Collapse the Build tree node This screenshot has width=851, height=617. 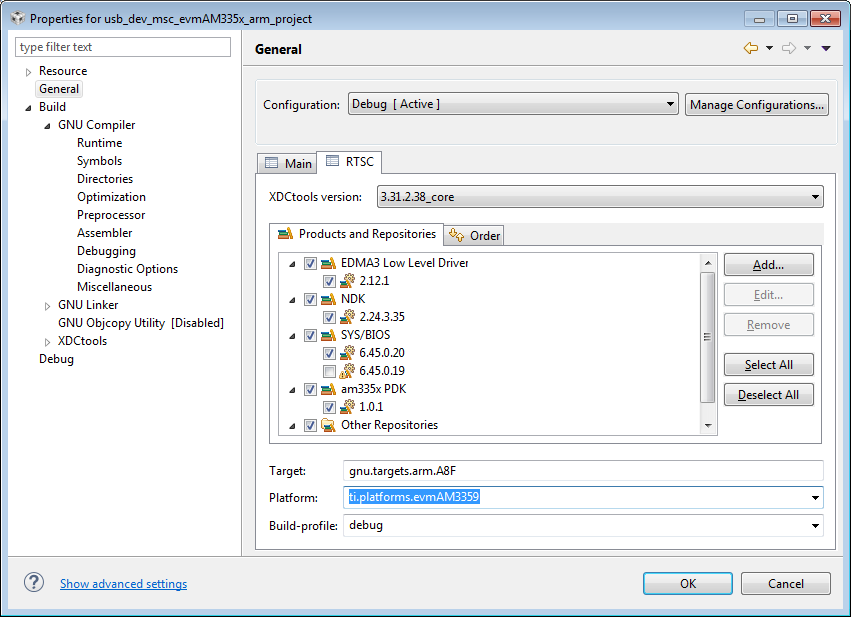[x=28, y=107]
